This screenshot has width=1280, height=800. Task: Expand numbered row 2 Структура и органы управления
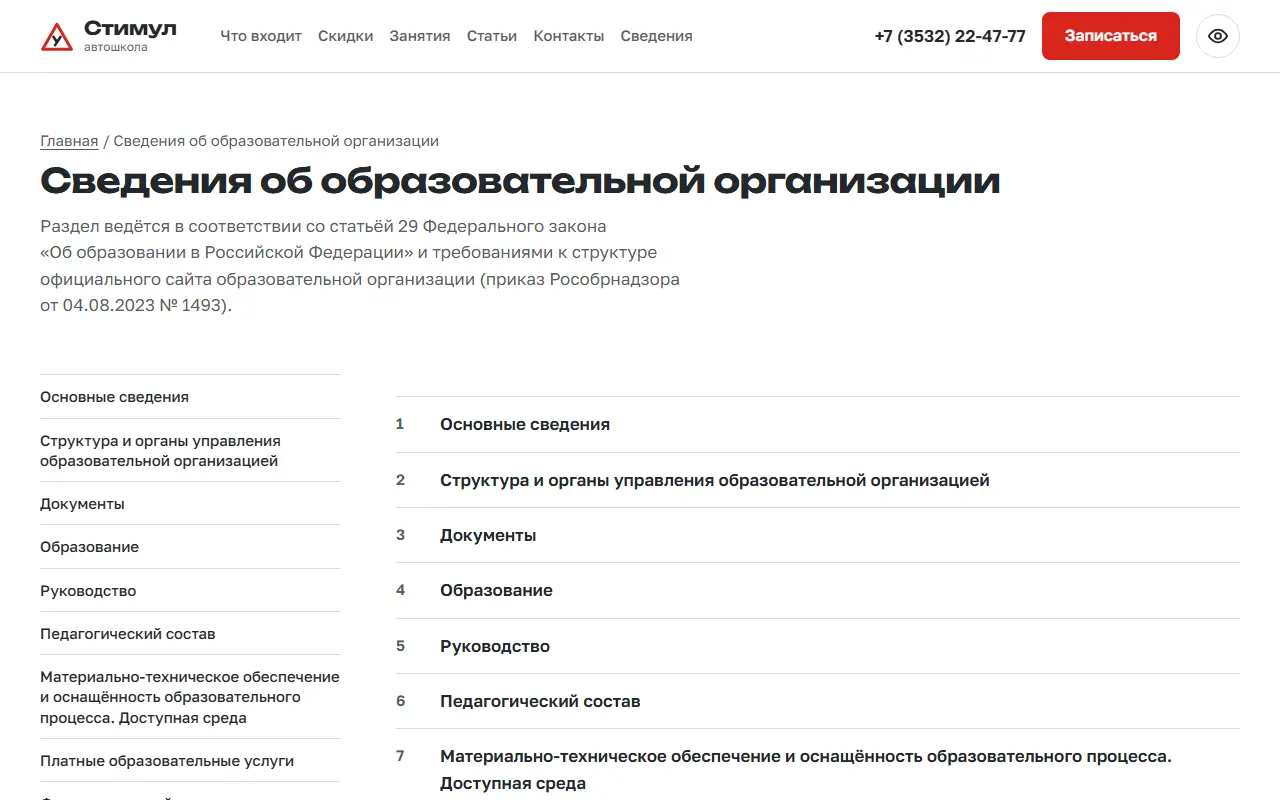pos(818,480)
